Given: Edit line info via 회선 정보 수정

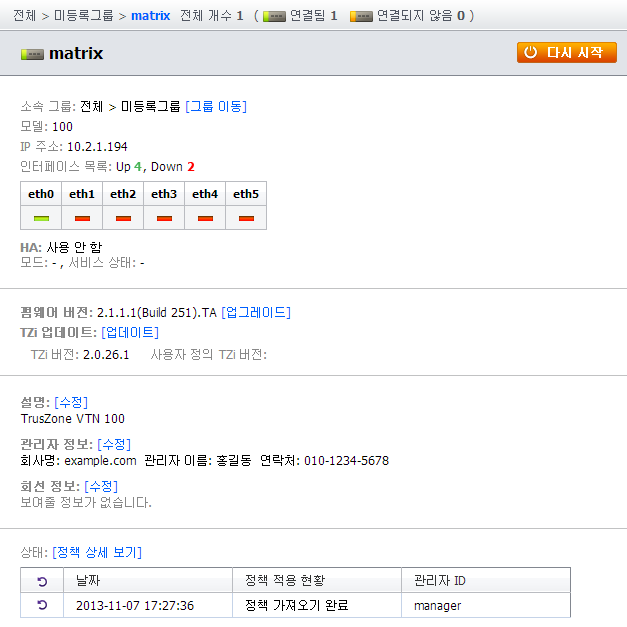Looking at the screenshot, I should 100,486.
